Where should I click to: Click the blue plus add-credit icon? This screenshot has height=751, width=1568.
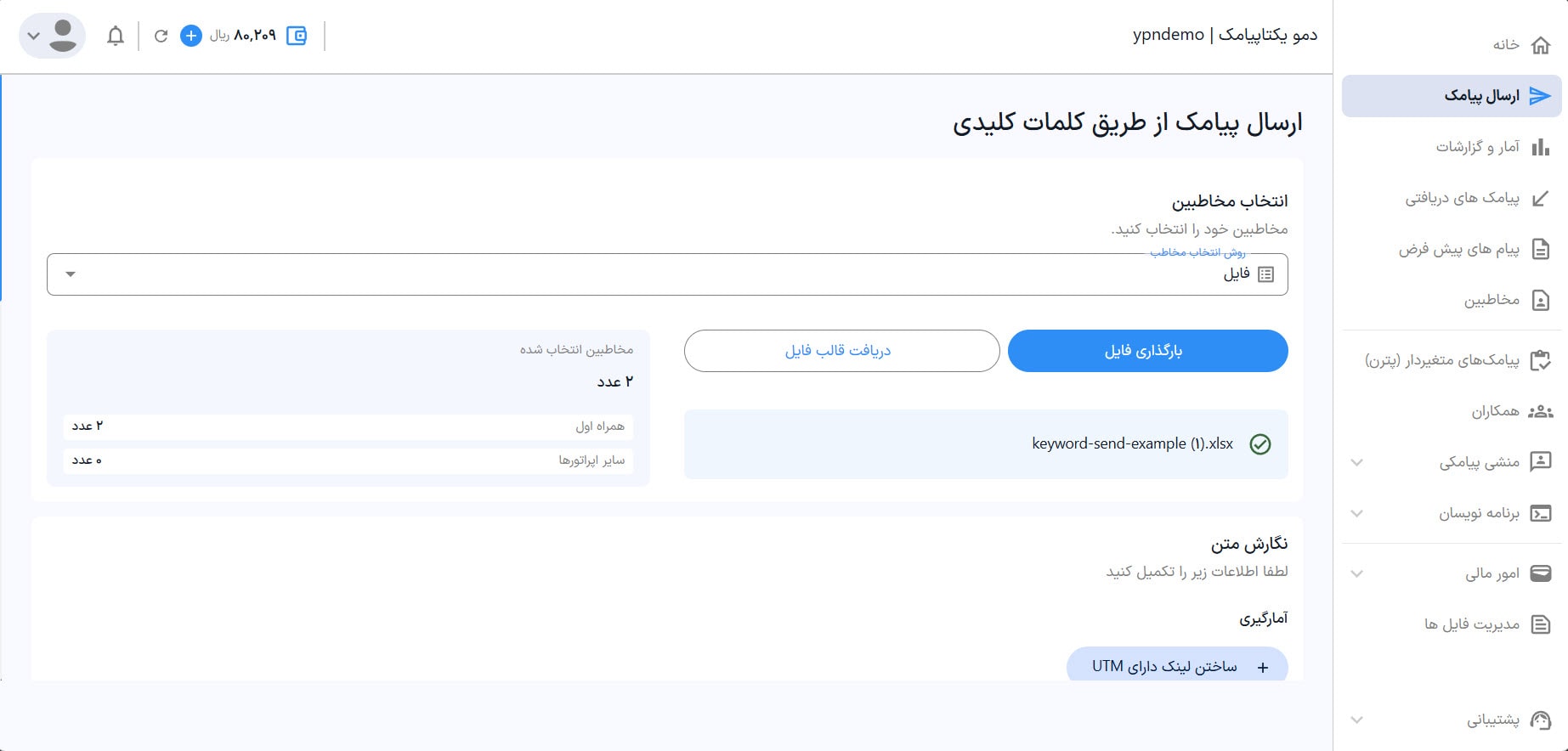[191, 36]
